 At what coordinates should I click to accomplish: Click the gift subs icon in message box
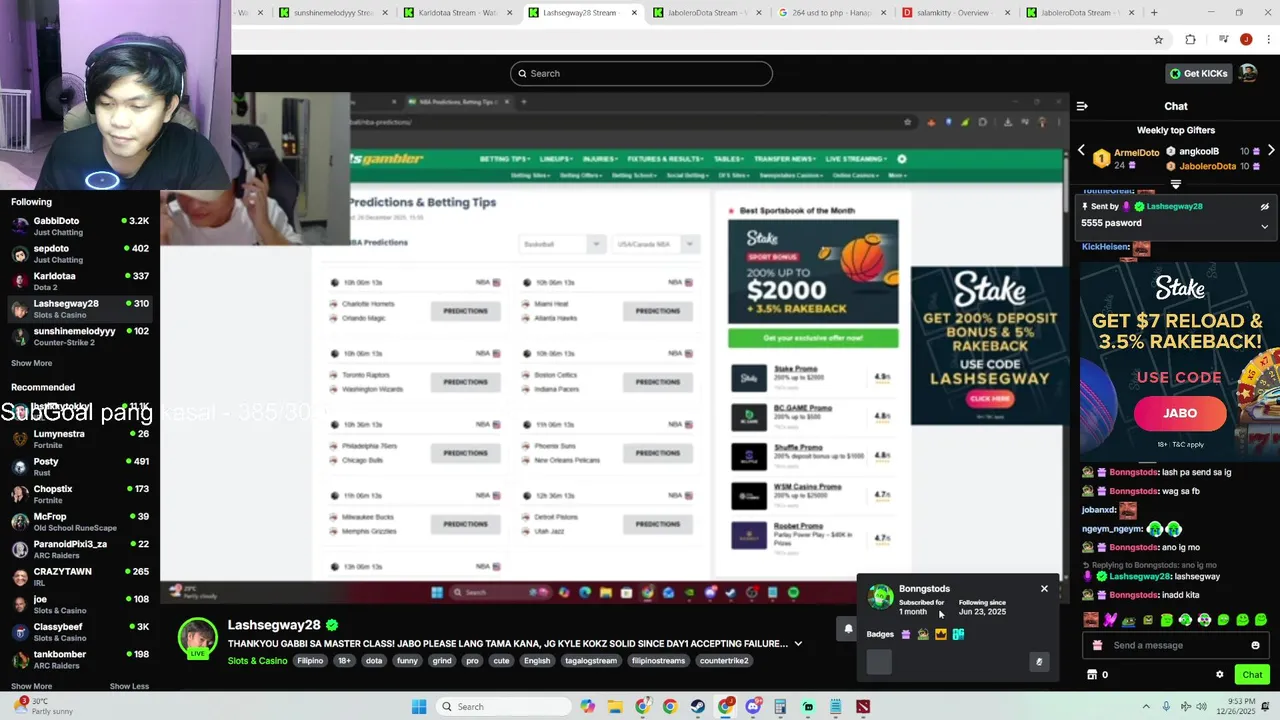point(1097,645)
